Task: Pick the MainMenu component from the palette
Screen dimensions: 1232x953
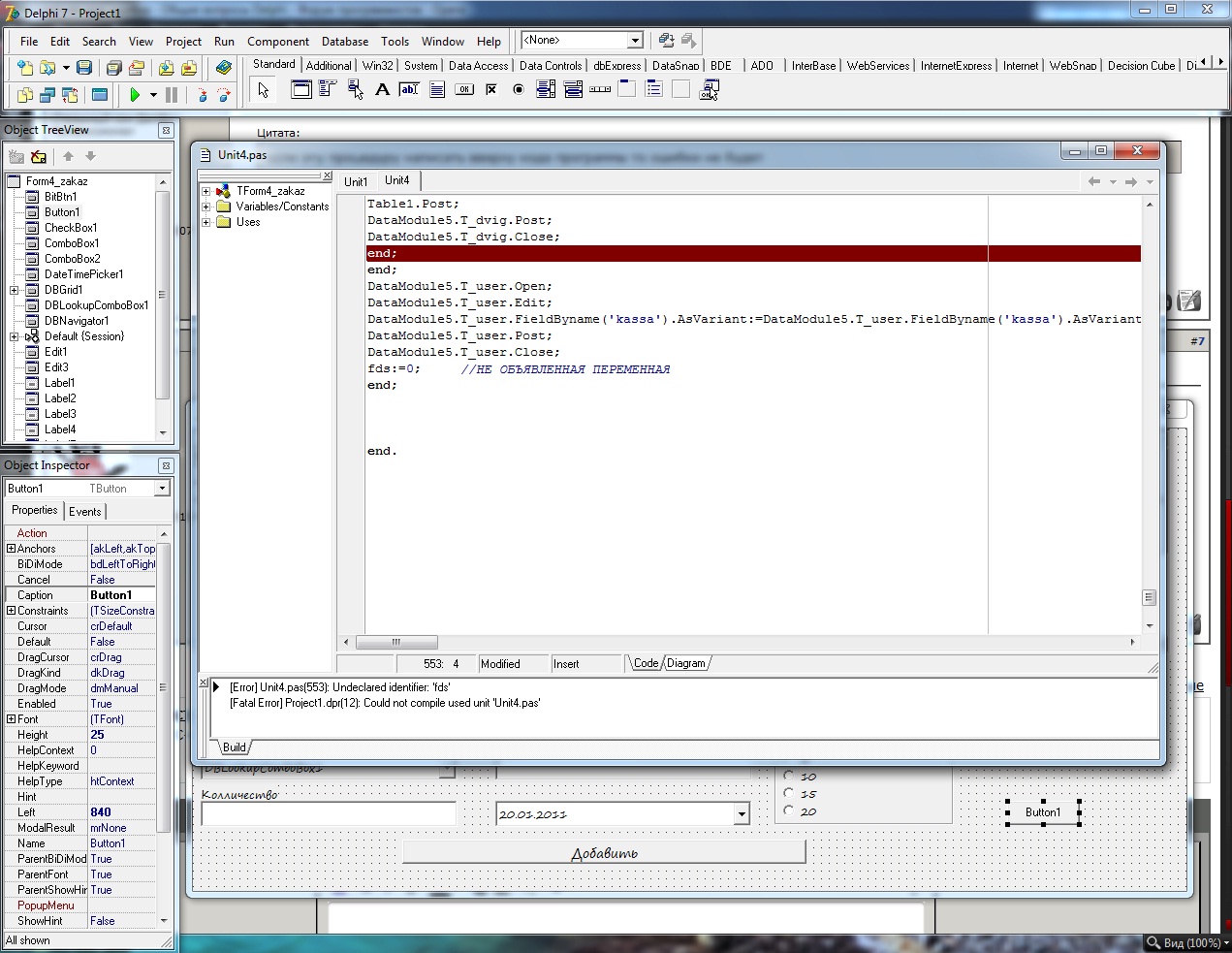Action: [x=328, y=90]
